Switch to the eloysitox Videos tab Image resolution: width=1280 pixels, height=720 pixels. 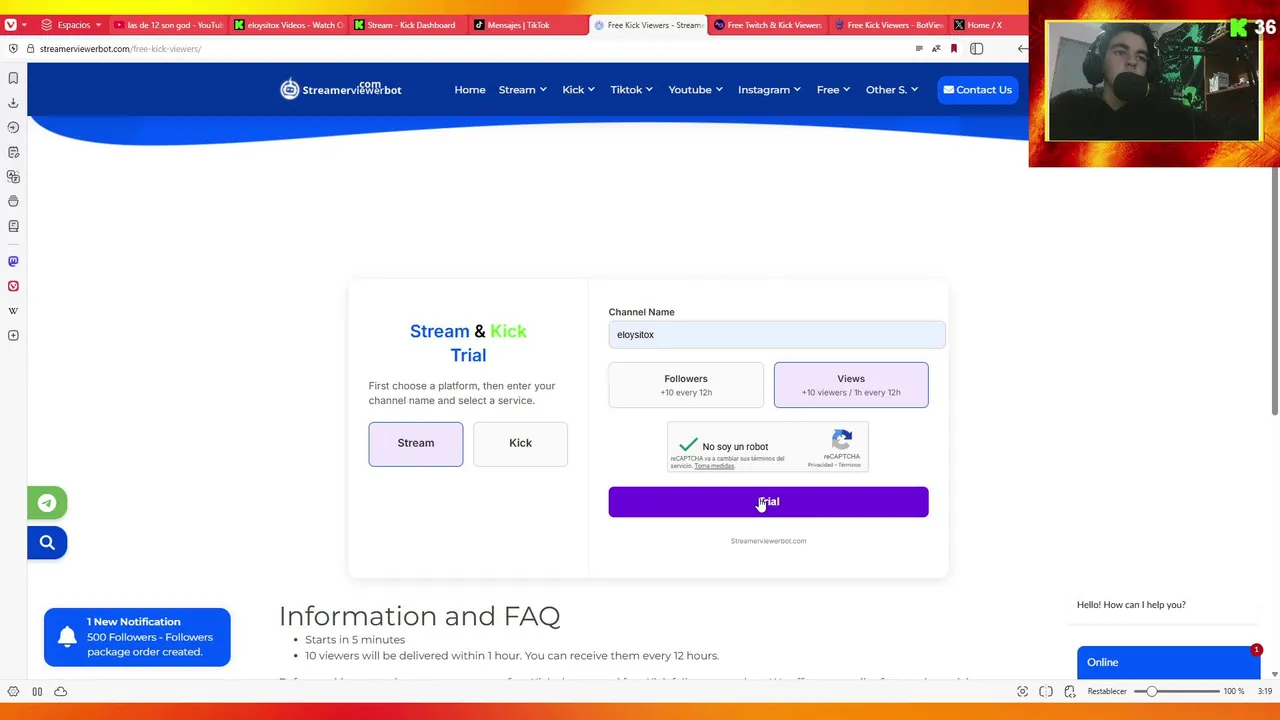[288, 25]
